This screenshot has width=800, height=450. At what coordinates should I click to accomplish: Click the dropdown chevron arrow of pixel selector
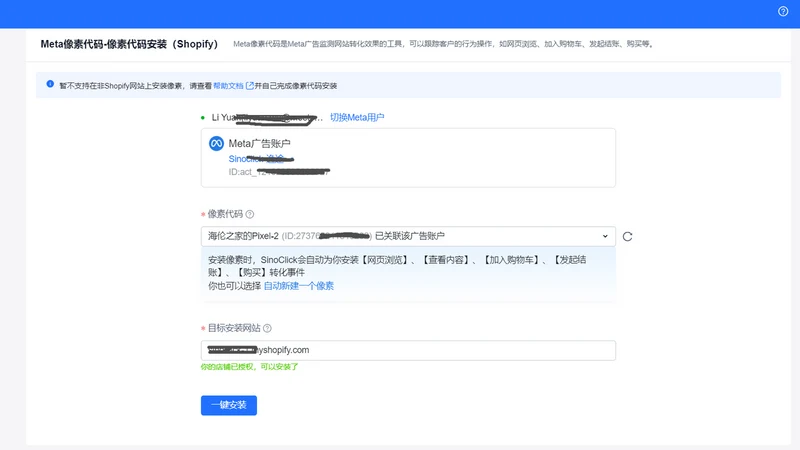pos(605,236)
